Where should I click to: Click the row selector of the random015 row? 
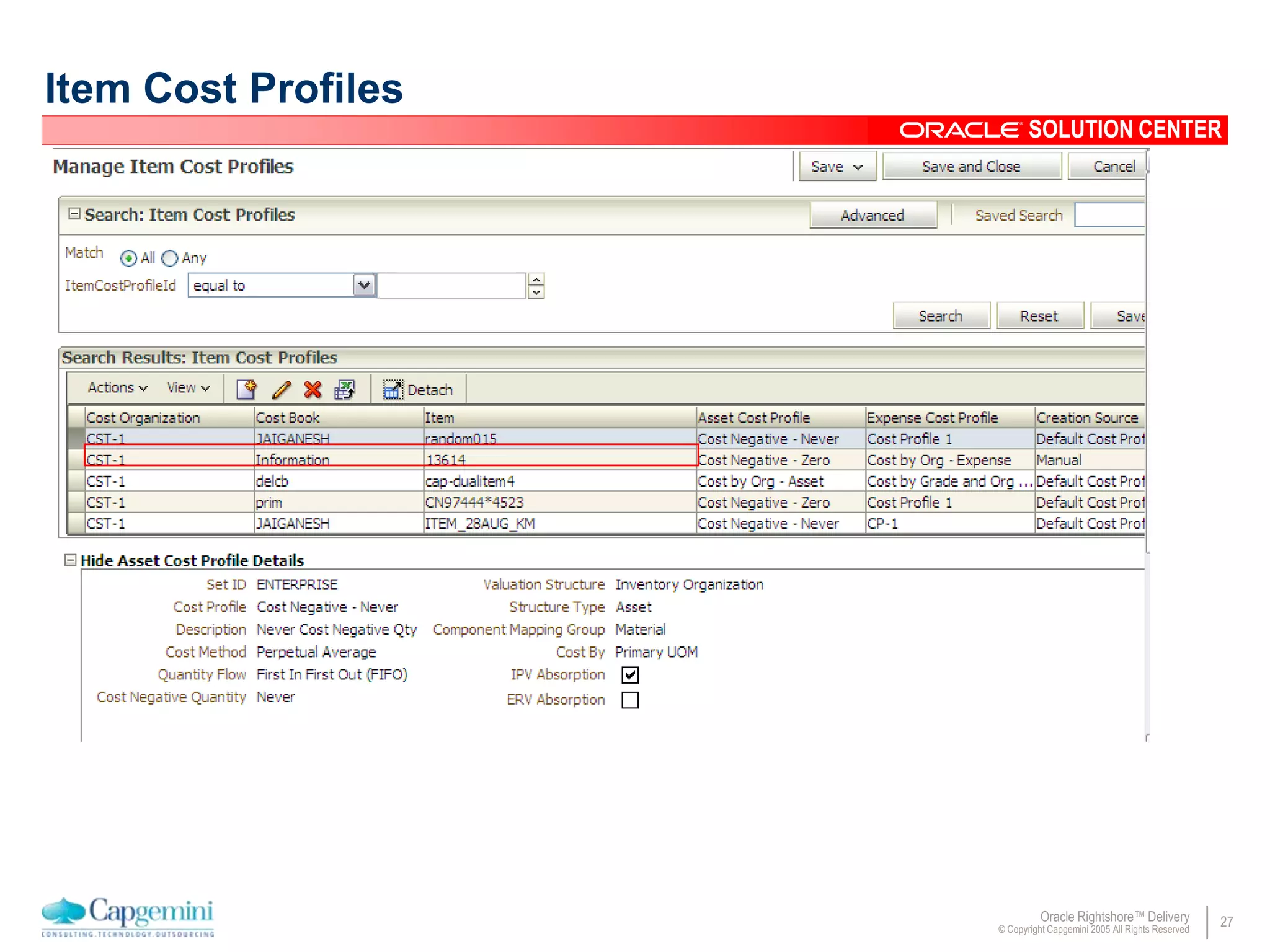(x=76, y=439)
